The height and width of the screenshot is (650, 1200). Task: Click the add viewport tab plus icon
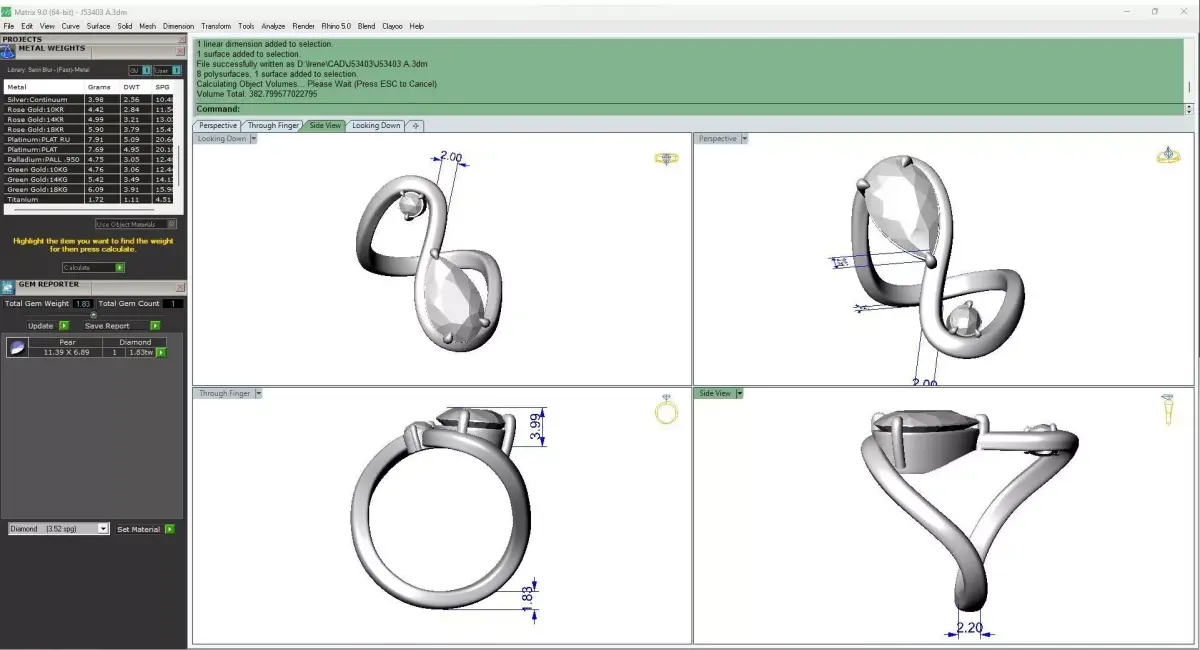click(x=415, y=126)
